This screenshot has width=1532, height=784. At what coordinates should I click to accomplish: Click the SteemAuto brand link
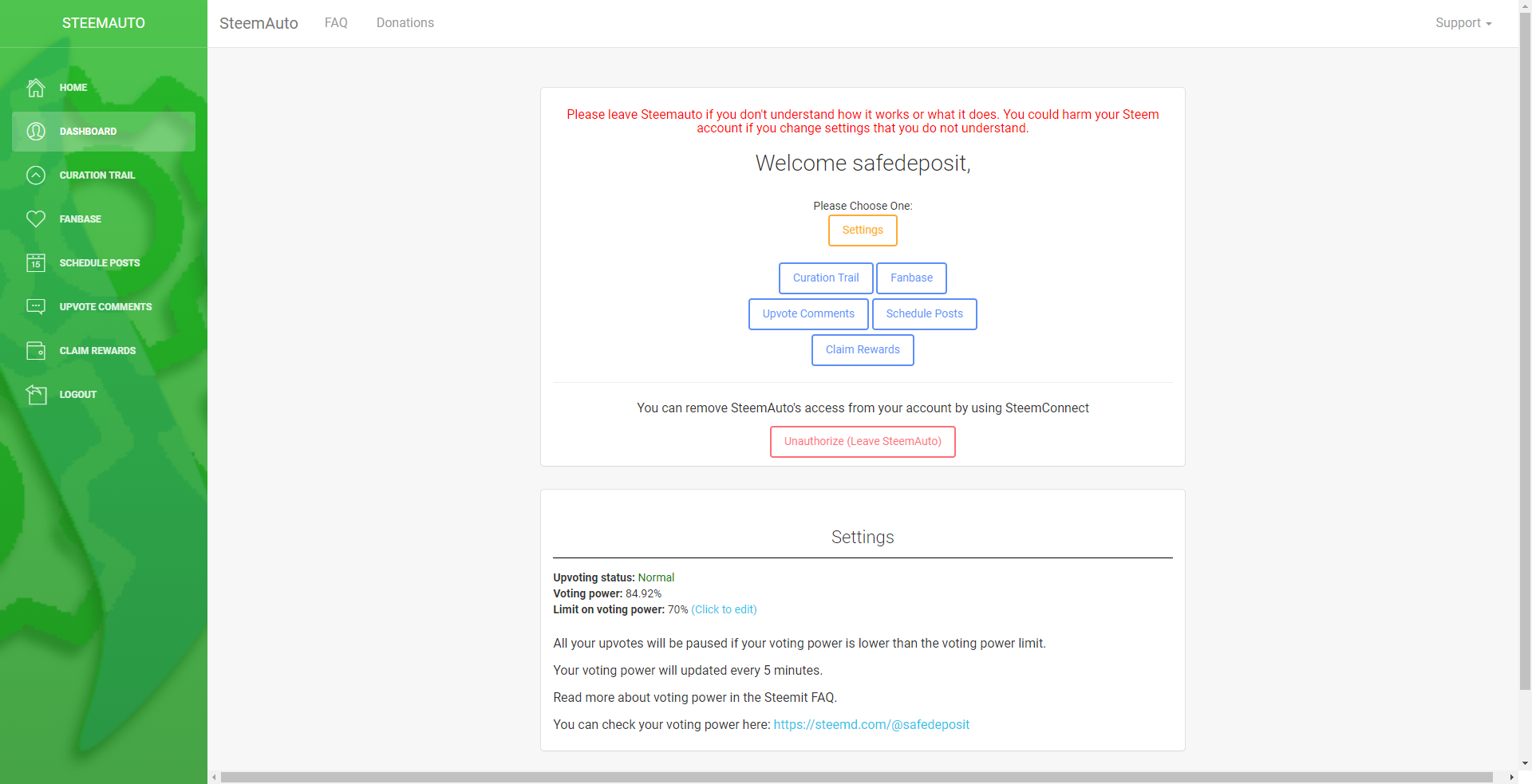[x=259, y=24]
